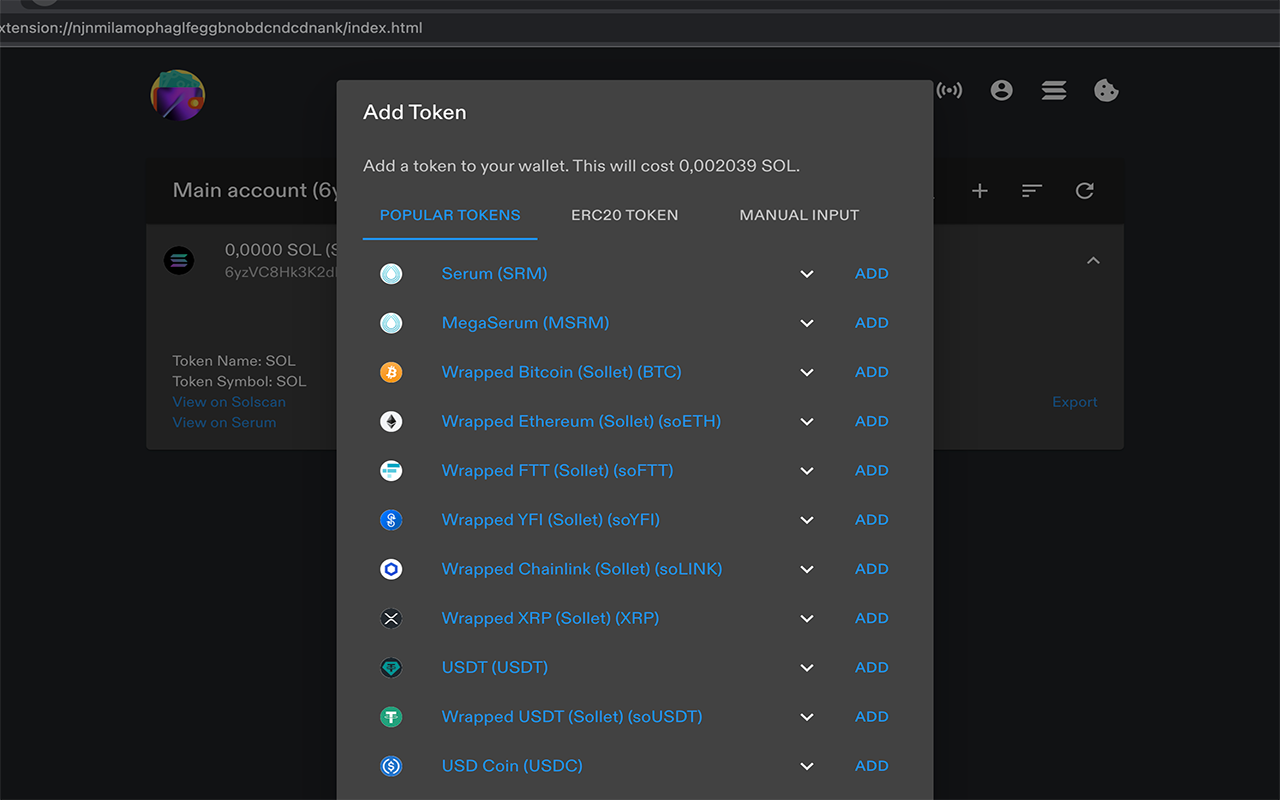Image resolution: width=1280 pixels, height=800 pixels.
Task: Switch to the ERC20 Token tab
Action: pos(625,215)
